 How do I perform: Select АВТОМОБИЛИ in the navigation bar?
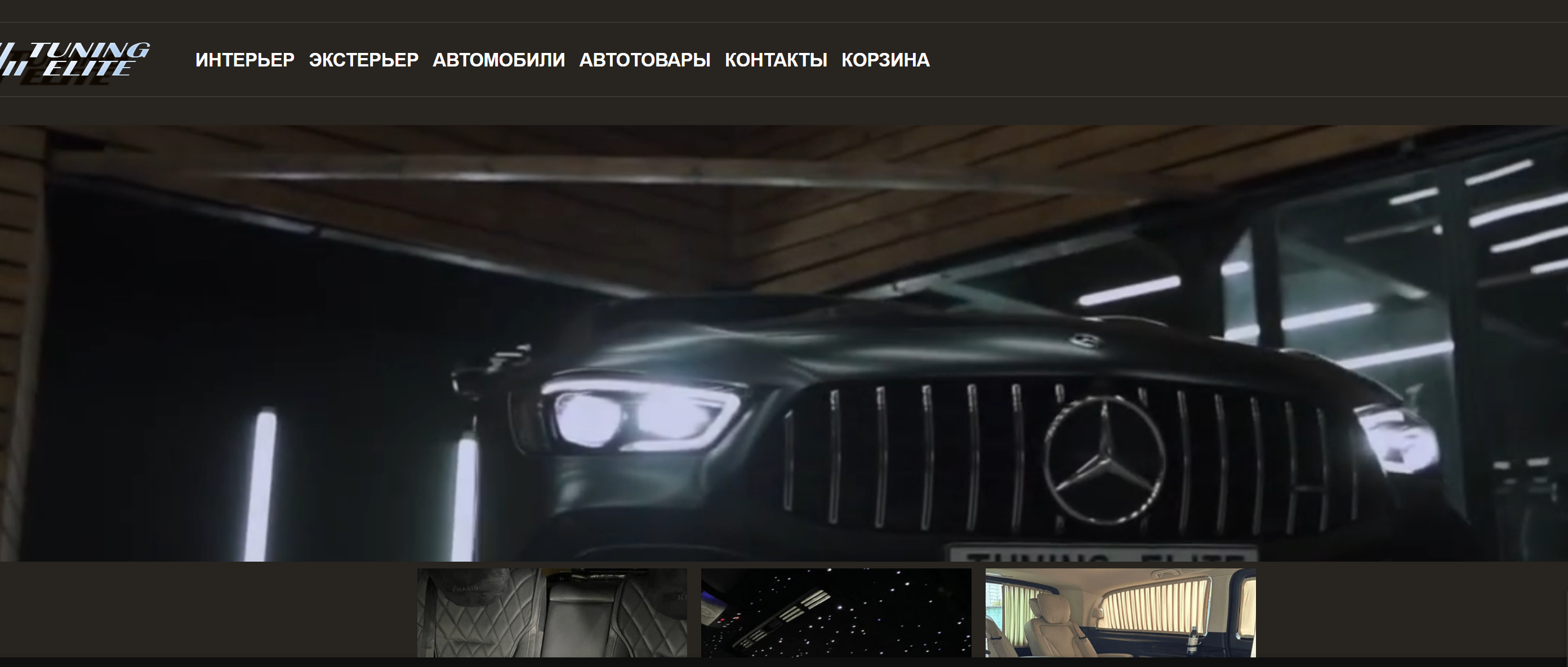pos(498,60)
